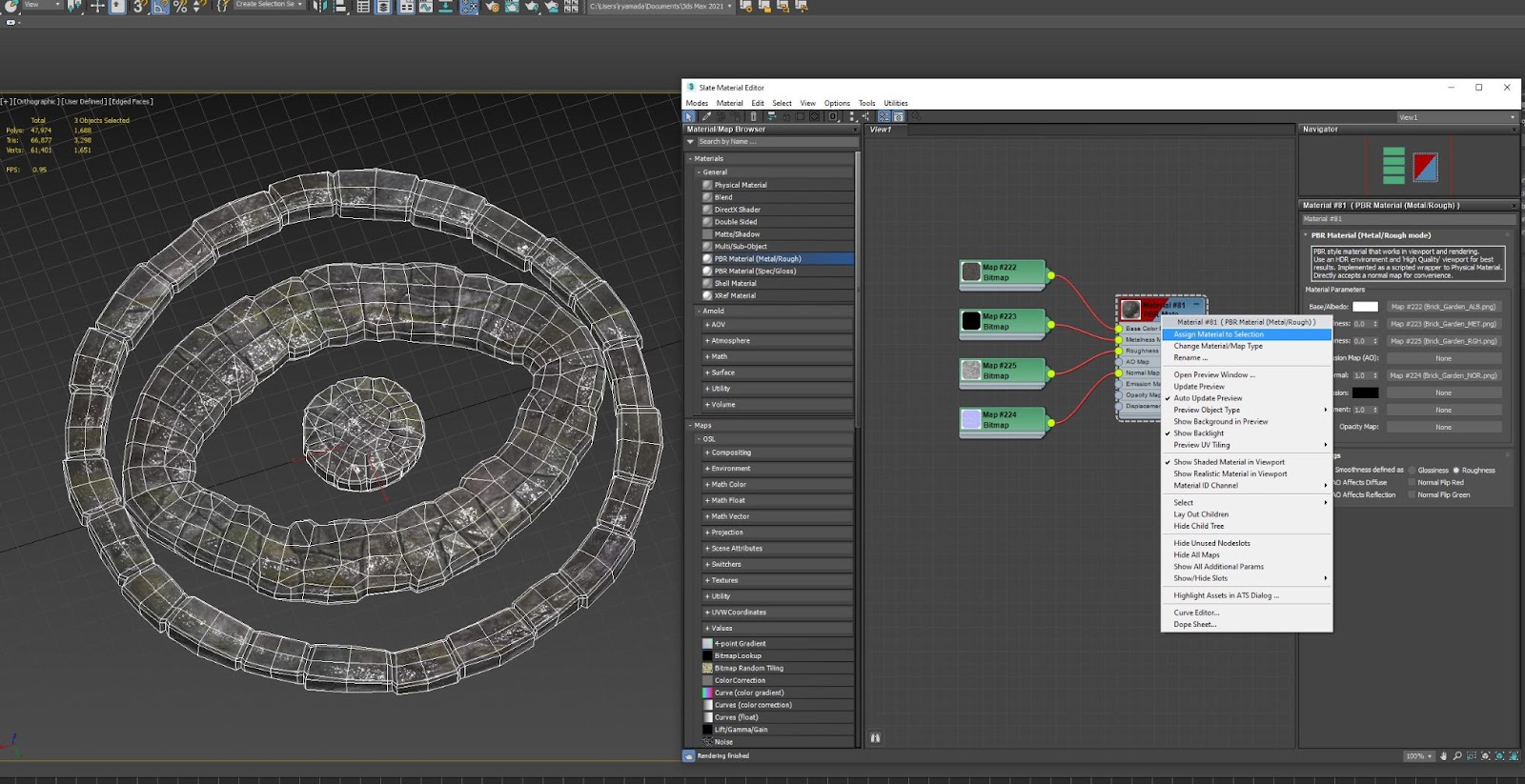Choose Assign Material to Selection
Screen dimensions: 1525x784
[1247, 334]
